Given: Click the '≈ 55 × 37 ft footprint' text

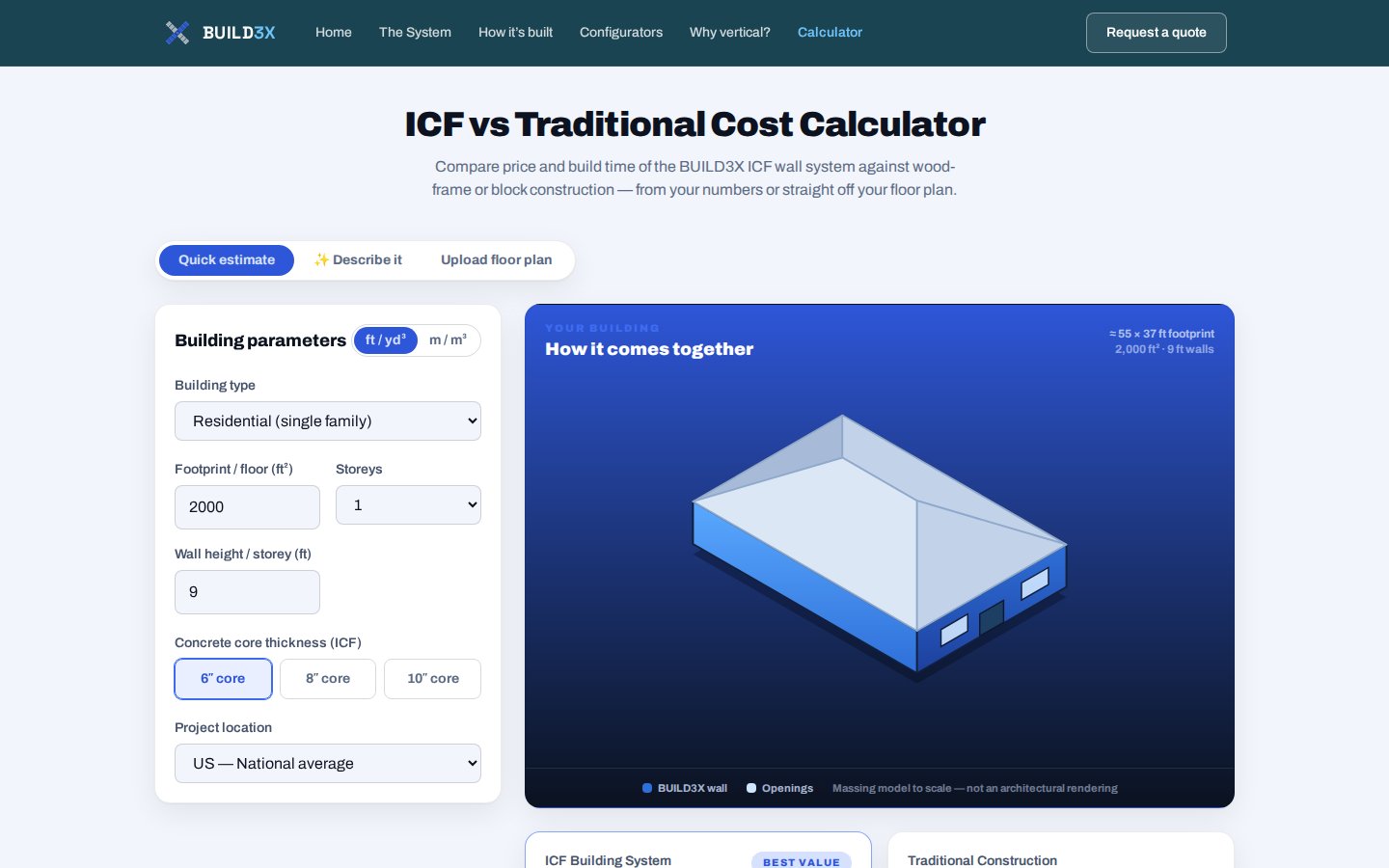Looking at the screenshot, I should tap(1161, 334).
